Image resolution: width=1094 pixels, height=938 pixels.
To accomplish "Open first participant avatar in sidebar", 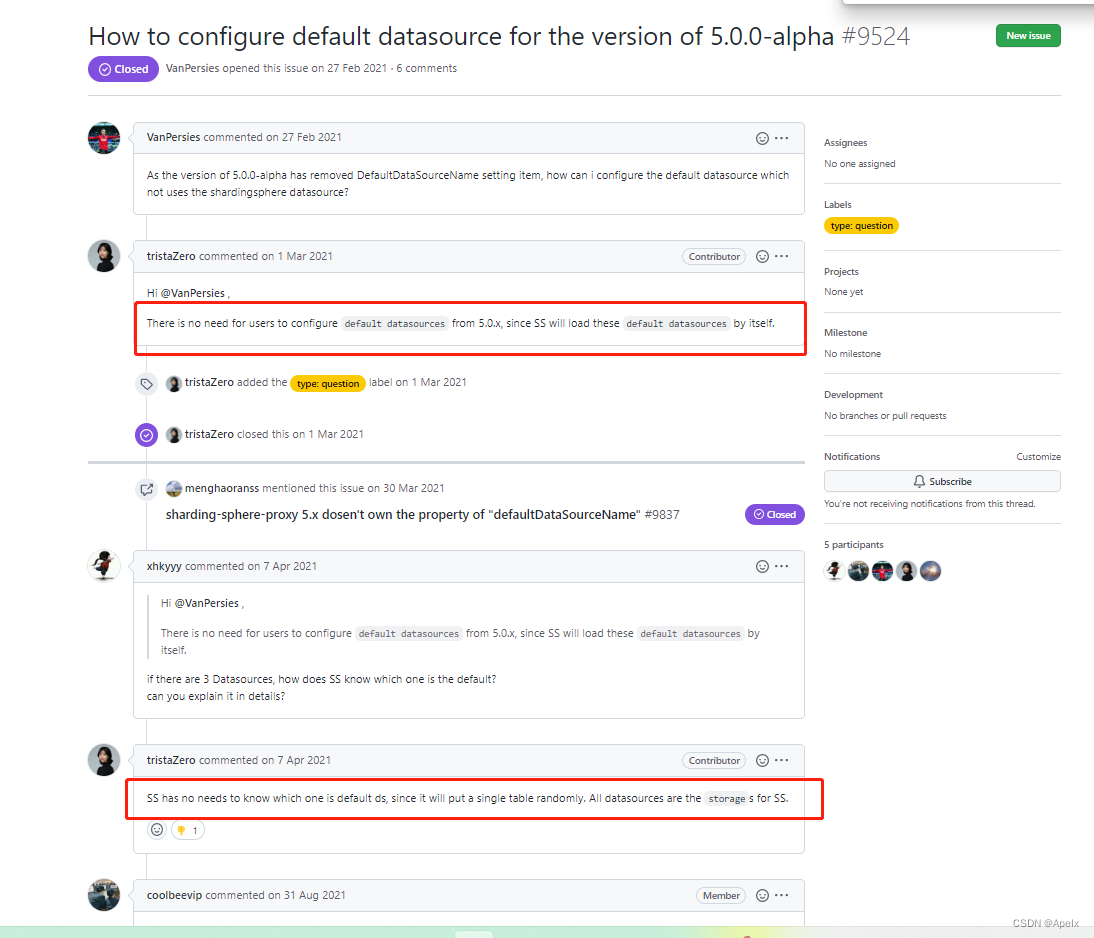I will point(834,571).
